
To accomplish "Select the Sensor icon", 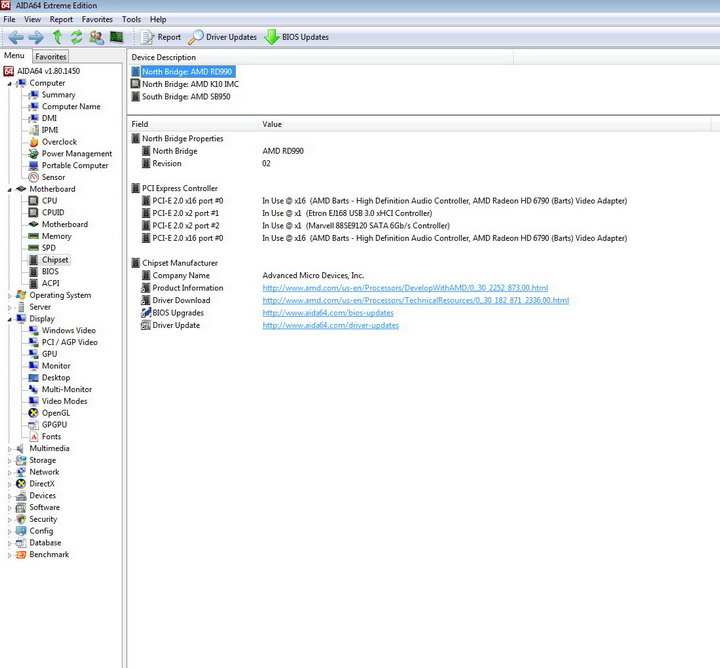I will pyautogui.click(x=33, y=177).
